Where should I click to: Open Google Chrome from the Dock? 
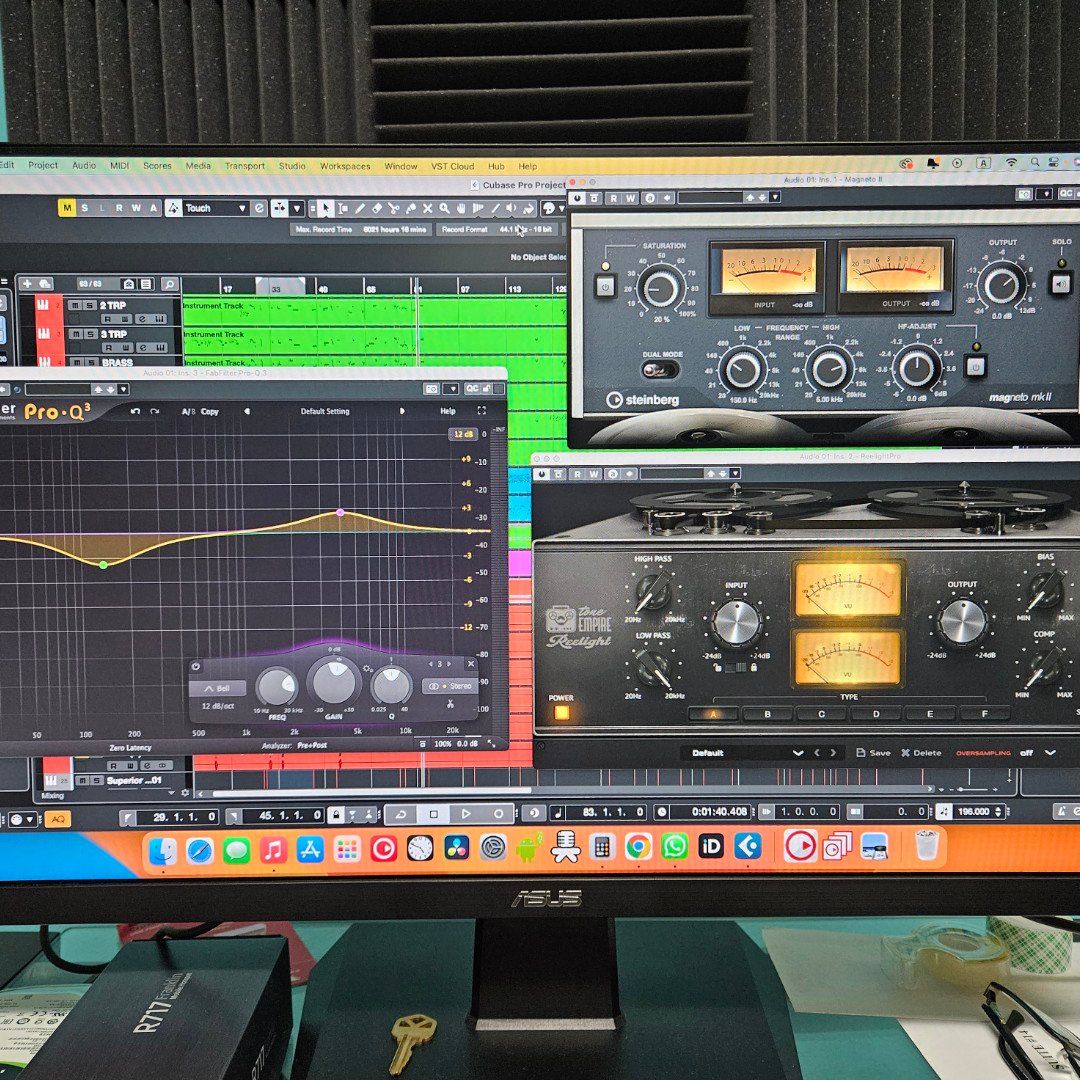[x=638, y=847]
